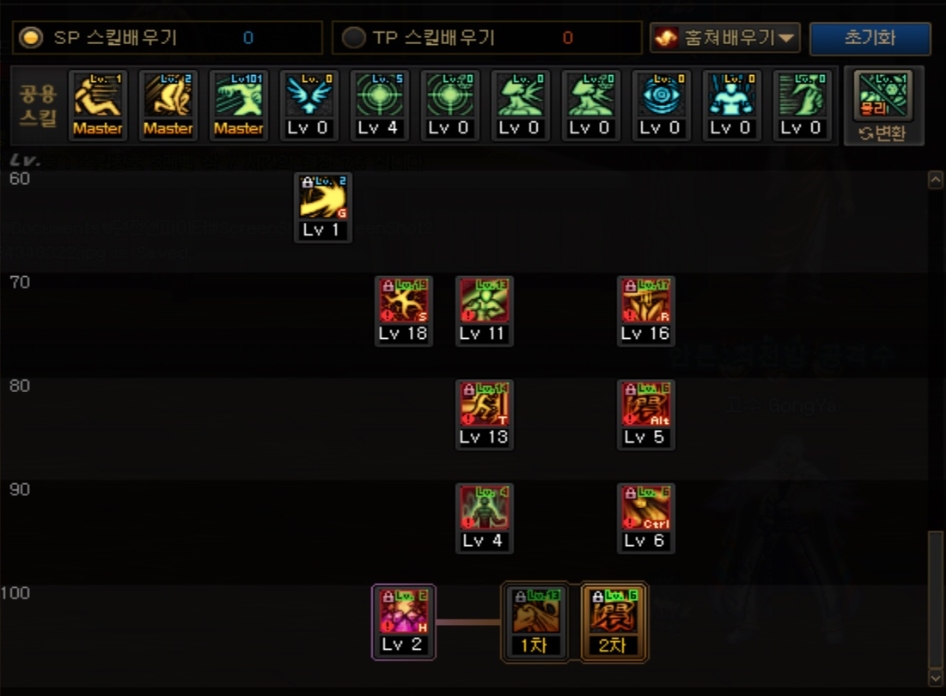The width and height of the screenshot is (946, 696).
Task: Click the Lv 4 target common skill icon
Action: tap(378, 105)
